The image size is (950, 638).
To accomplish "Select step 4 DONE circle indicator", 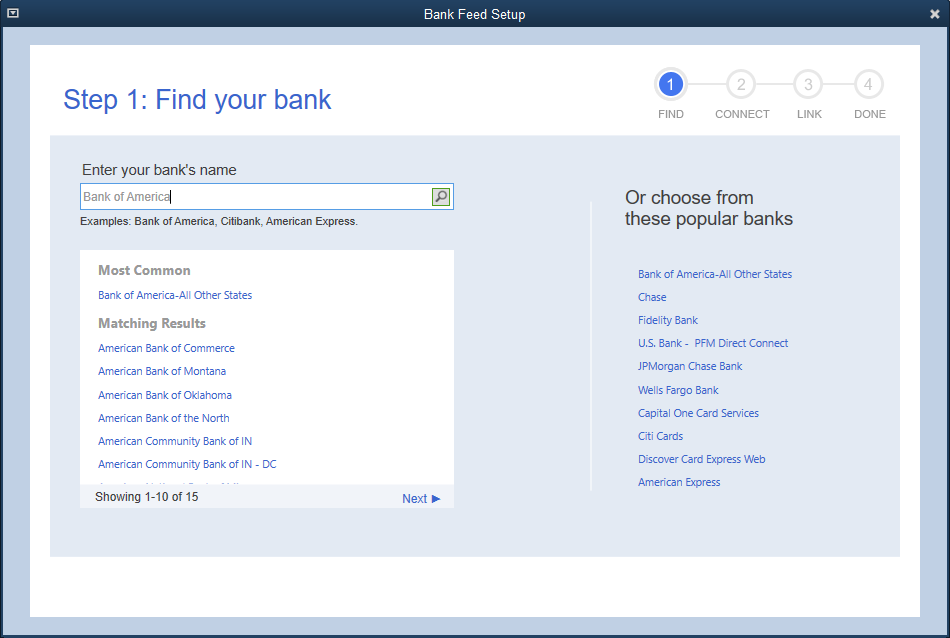I will [868, 84].
